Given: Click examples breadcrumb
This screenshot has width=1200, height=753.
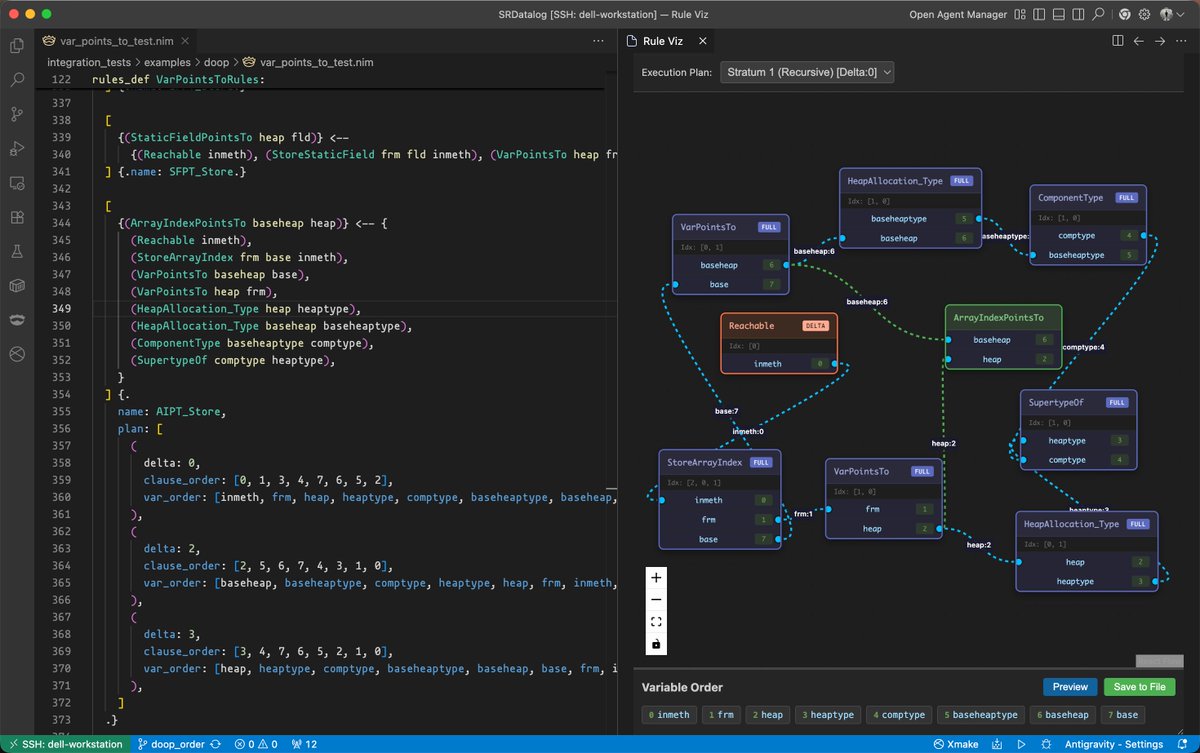Looking at the screenshot, I should 165,62.
